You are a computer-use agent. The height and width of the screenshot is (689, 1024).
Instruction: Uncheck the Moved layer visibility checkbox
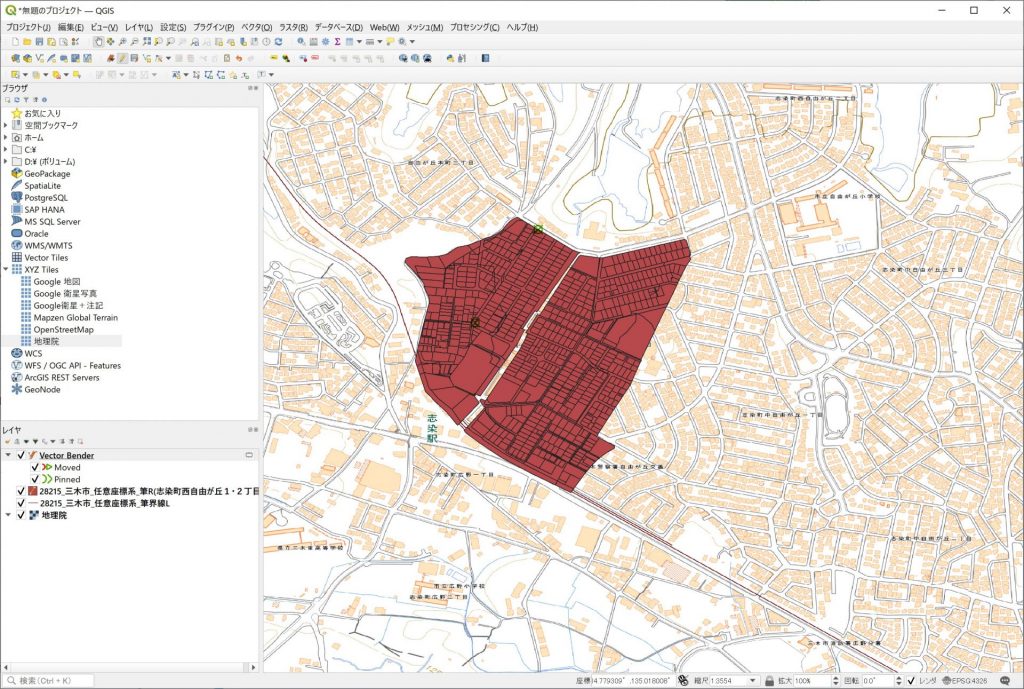35,467
